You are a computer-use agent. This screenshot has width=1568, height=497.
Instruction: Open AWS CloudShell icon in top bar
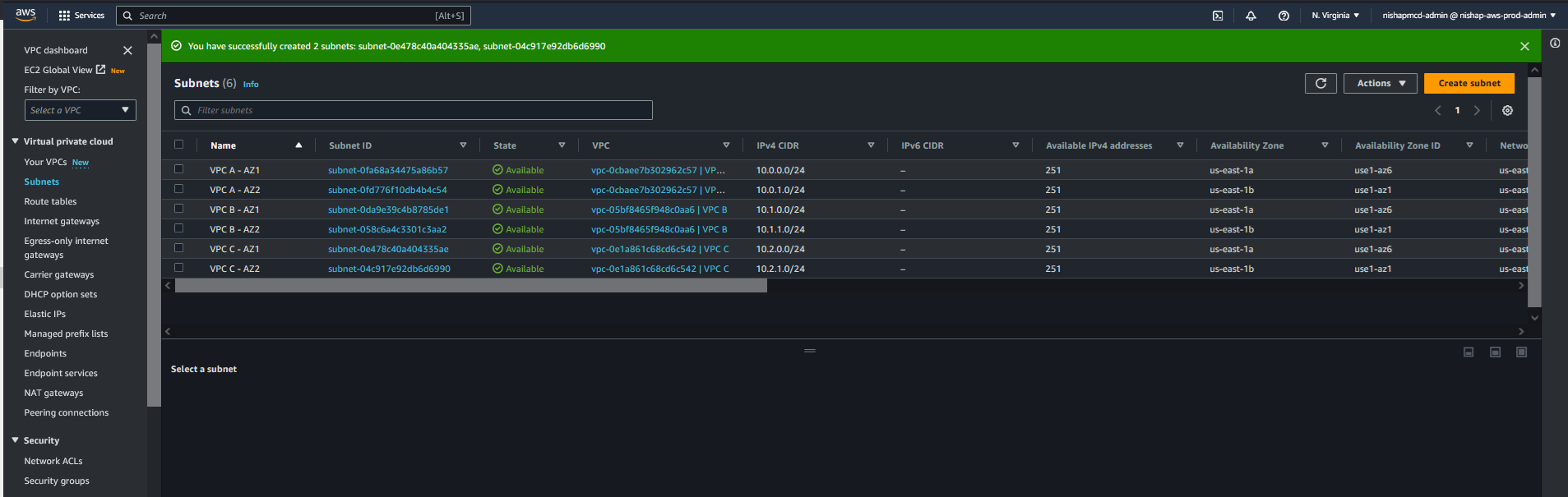tap(1218, 16)
